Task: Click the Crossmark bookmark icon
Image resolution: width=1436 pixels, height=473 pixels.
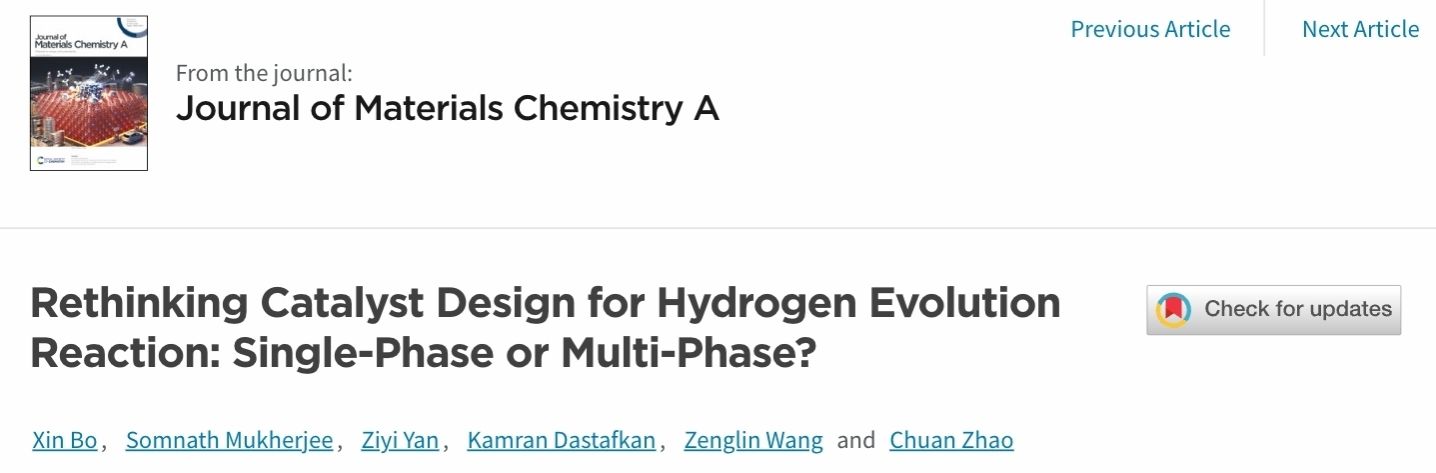Action: pyautogui.click(x=1174, y=310)
